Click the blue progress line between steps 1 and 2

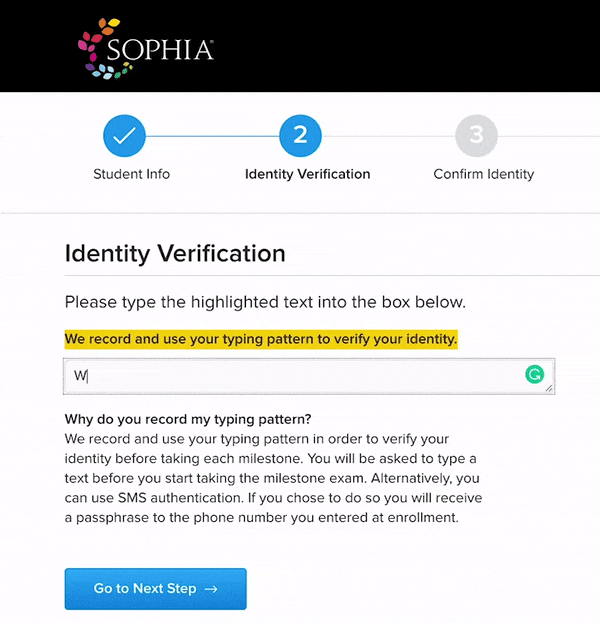213,136
